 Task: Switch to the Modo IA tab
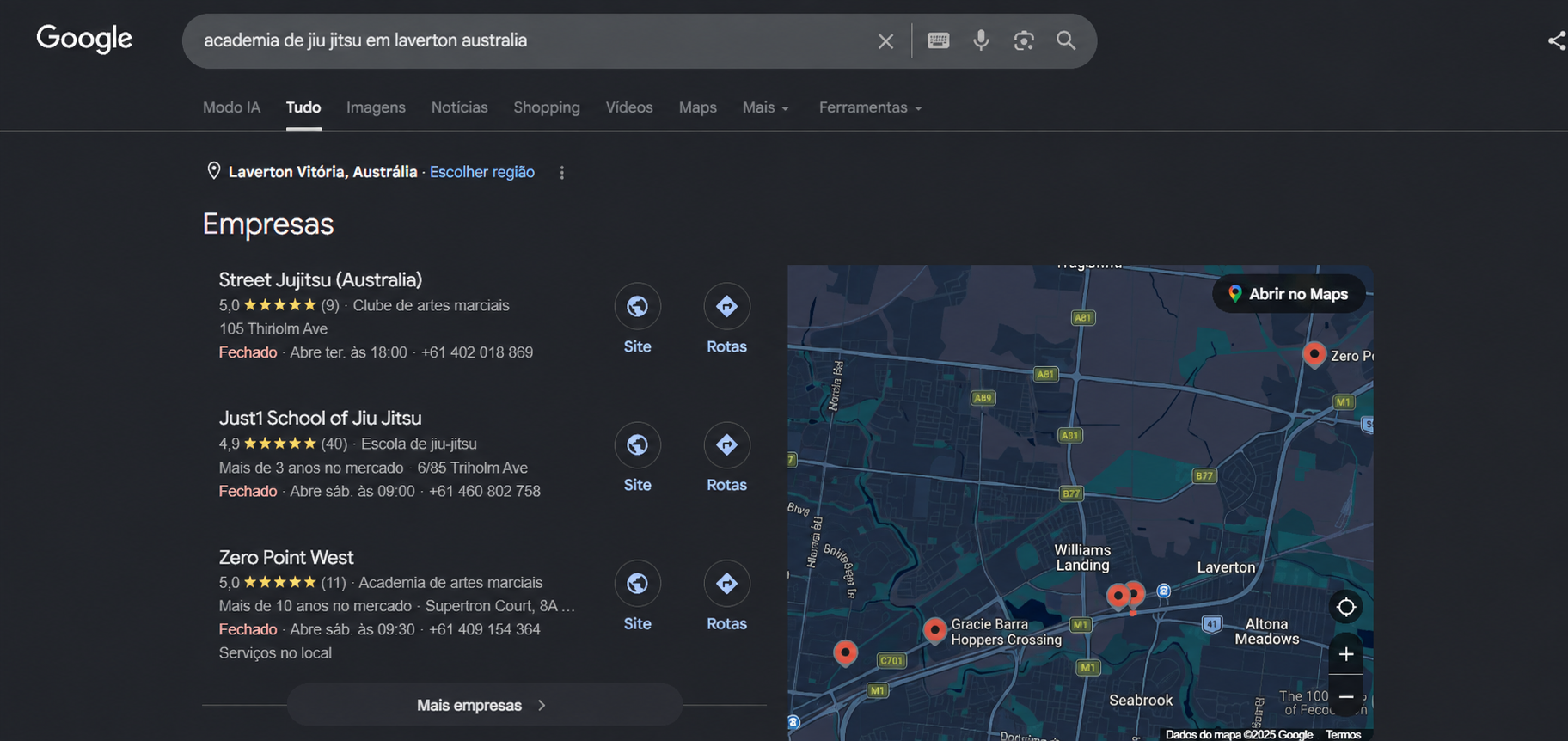click(231, 107)
